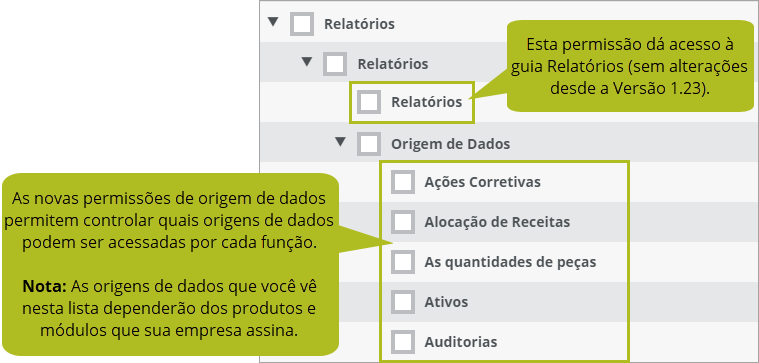The width and height of the screenshot is (759, 363).
Task: Click the Nota callout about data origins
Action: tap(170, 264)
